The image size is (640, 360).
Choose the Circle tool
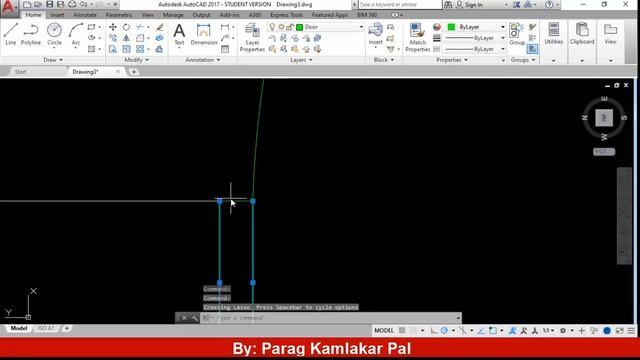click(54, 34)
